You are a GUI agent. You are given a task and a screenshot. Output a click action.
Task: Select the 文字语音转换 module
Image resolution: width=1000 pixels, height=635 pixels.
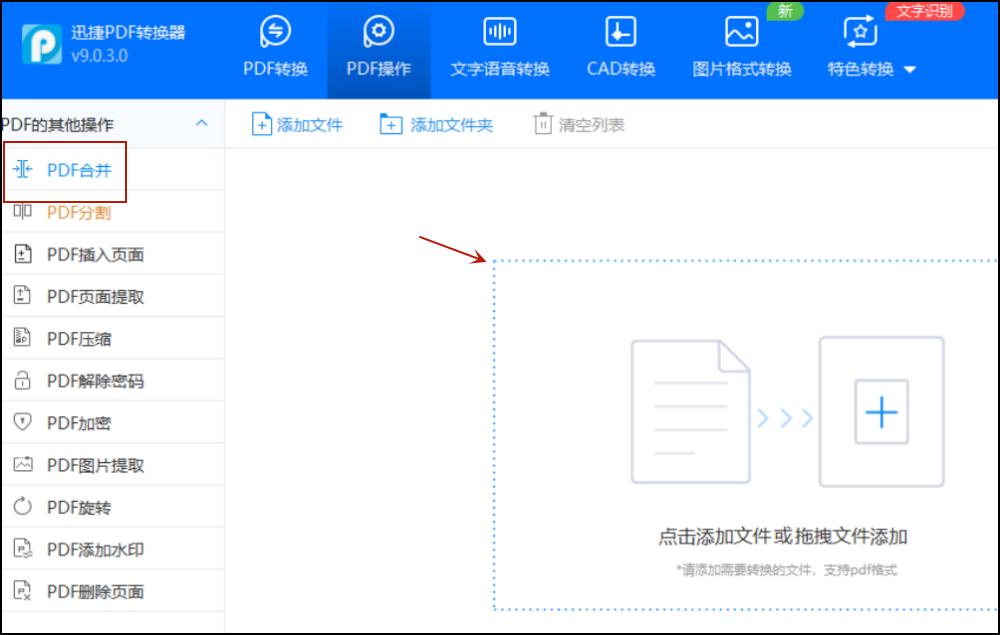coord(498,50)
